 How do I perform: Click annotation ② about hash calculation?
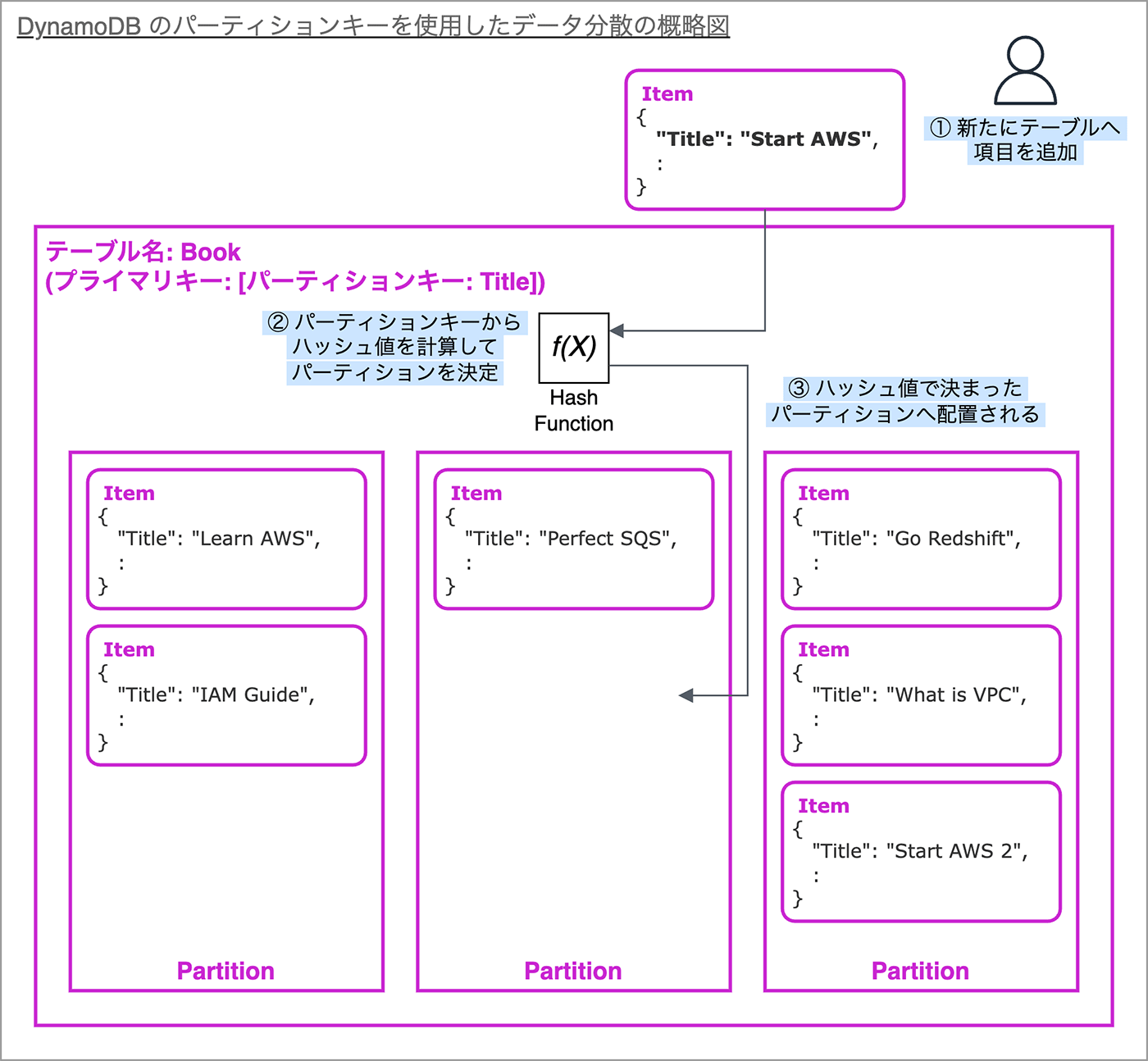click(x=396, y=346)
